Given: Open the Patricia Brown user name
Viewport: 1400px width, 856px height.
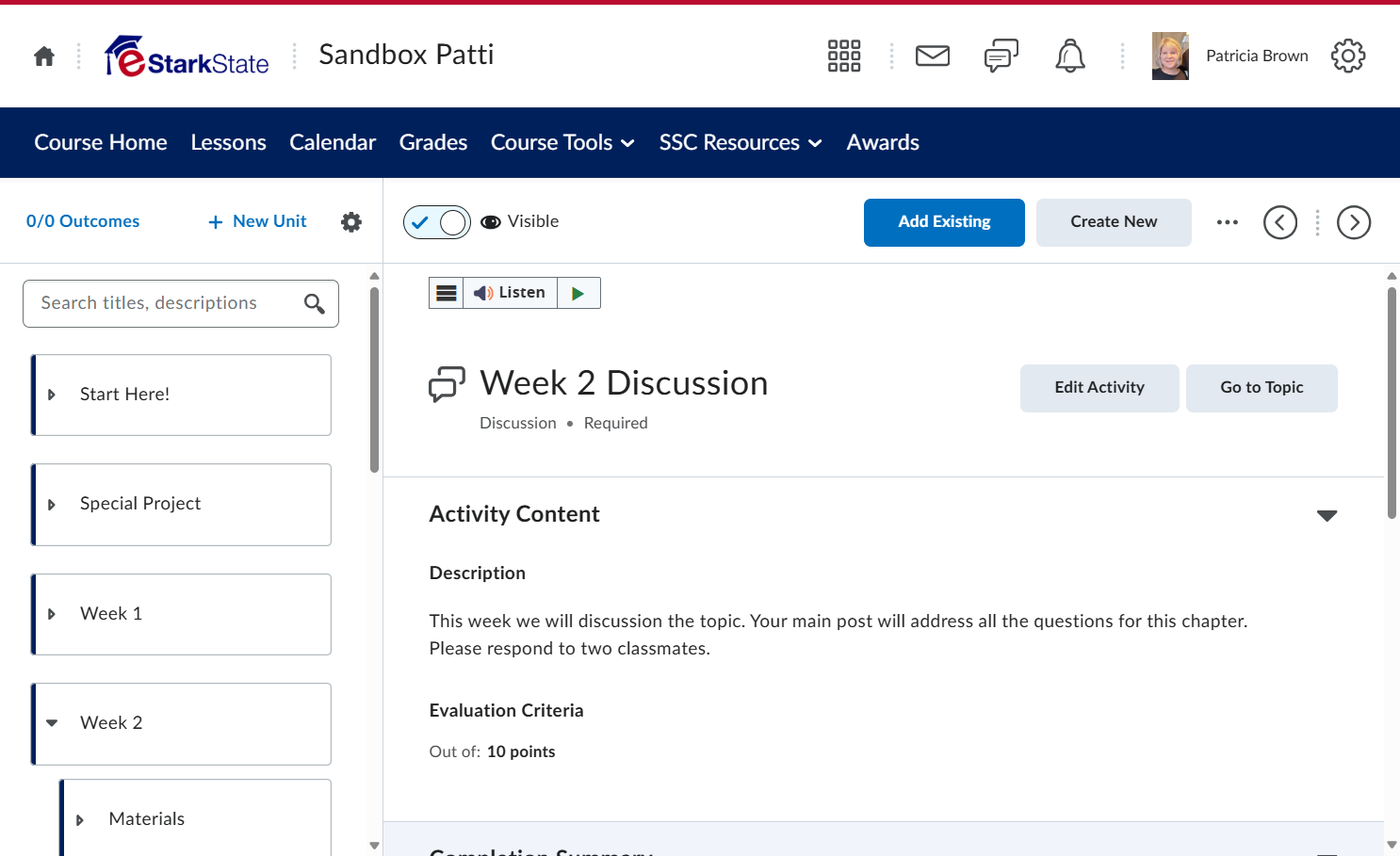Looking at the screenshot, I should (1257, 56).
